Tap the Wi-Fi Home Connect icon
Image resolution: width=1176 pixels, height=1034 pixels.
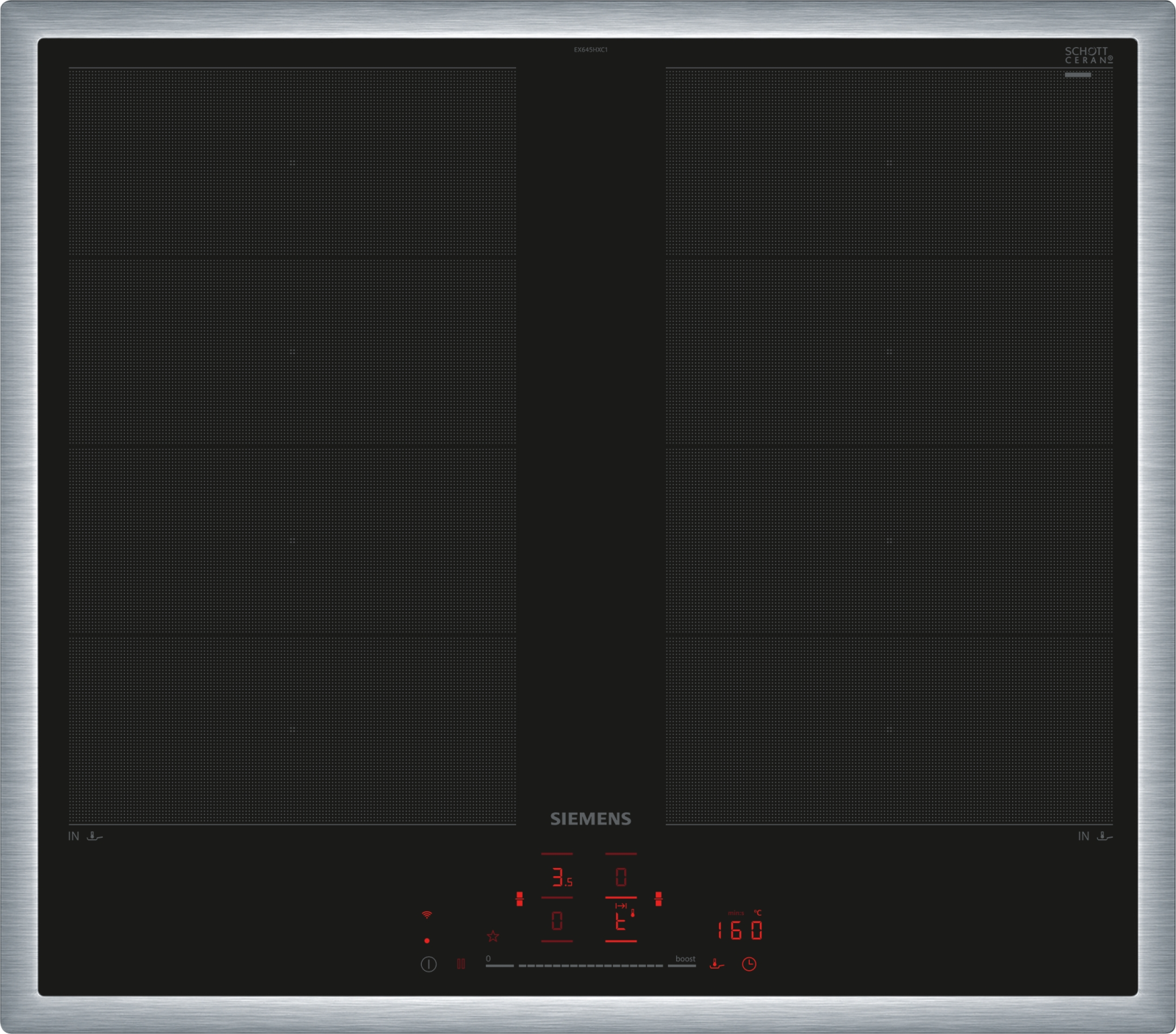(427, 915)
